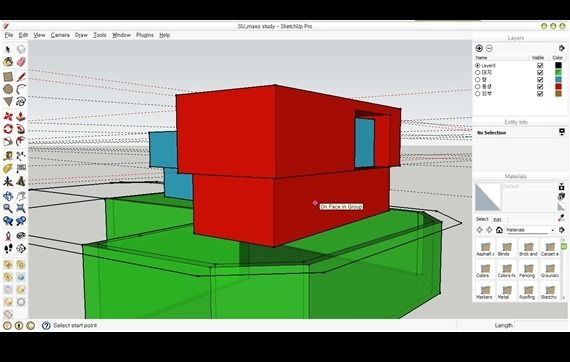570x362 pixels.
Task: Set Layer0 as the active layer
Action: [478, 66]
